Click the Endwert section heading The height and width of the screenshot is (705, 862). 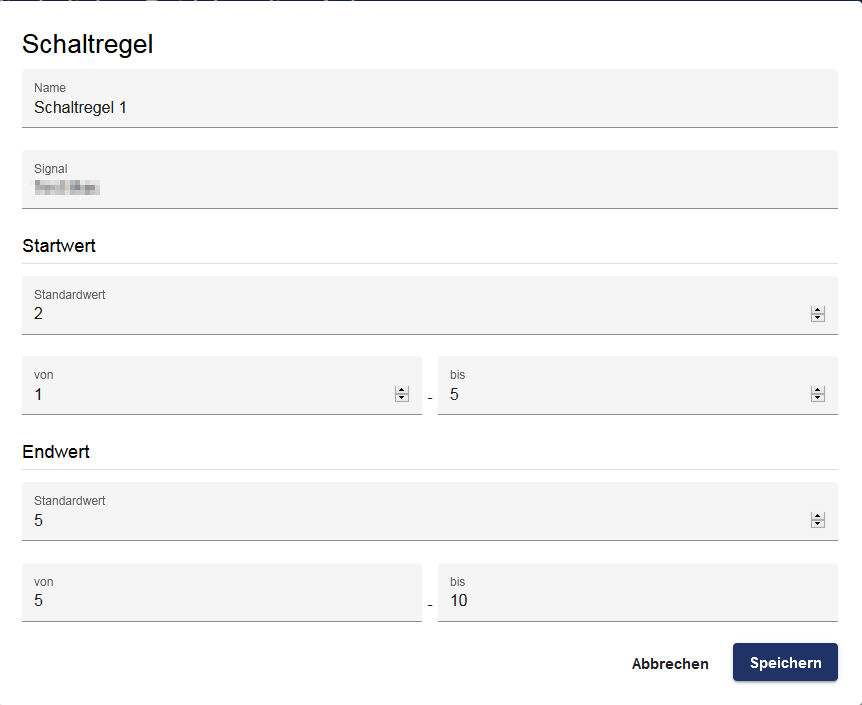point(56,451)
